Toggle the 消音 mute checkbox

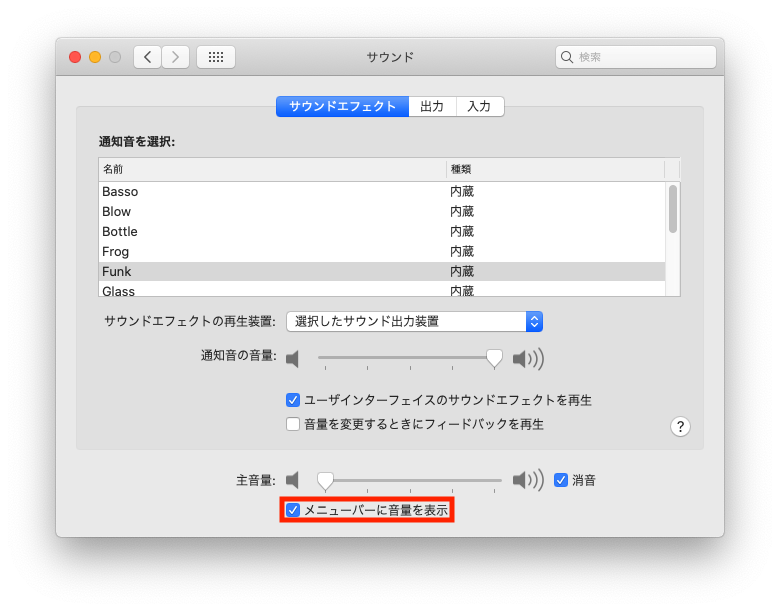tap(561, 480)
